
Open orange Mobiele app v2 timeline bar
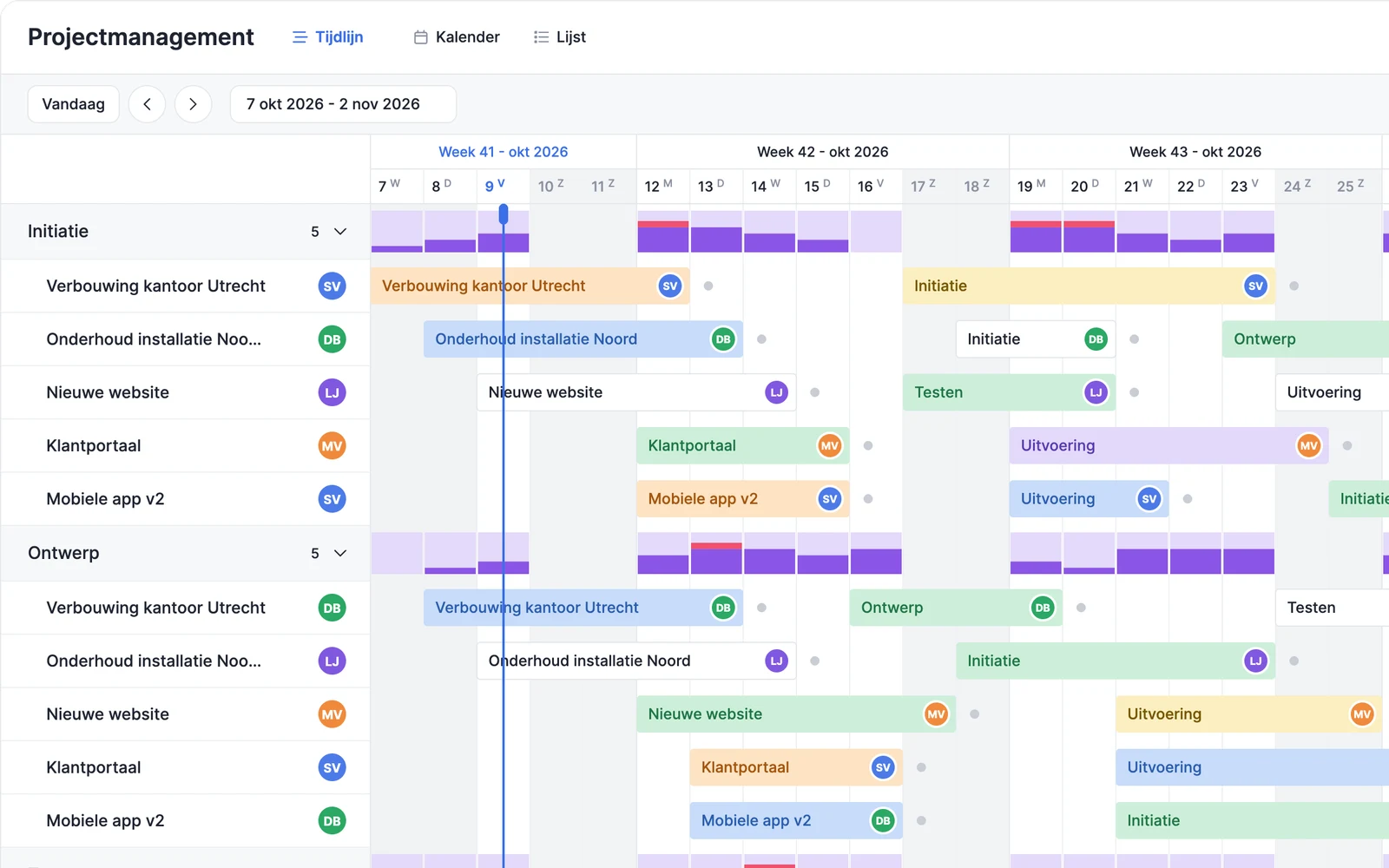click(x=743, y=499)
